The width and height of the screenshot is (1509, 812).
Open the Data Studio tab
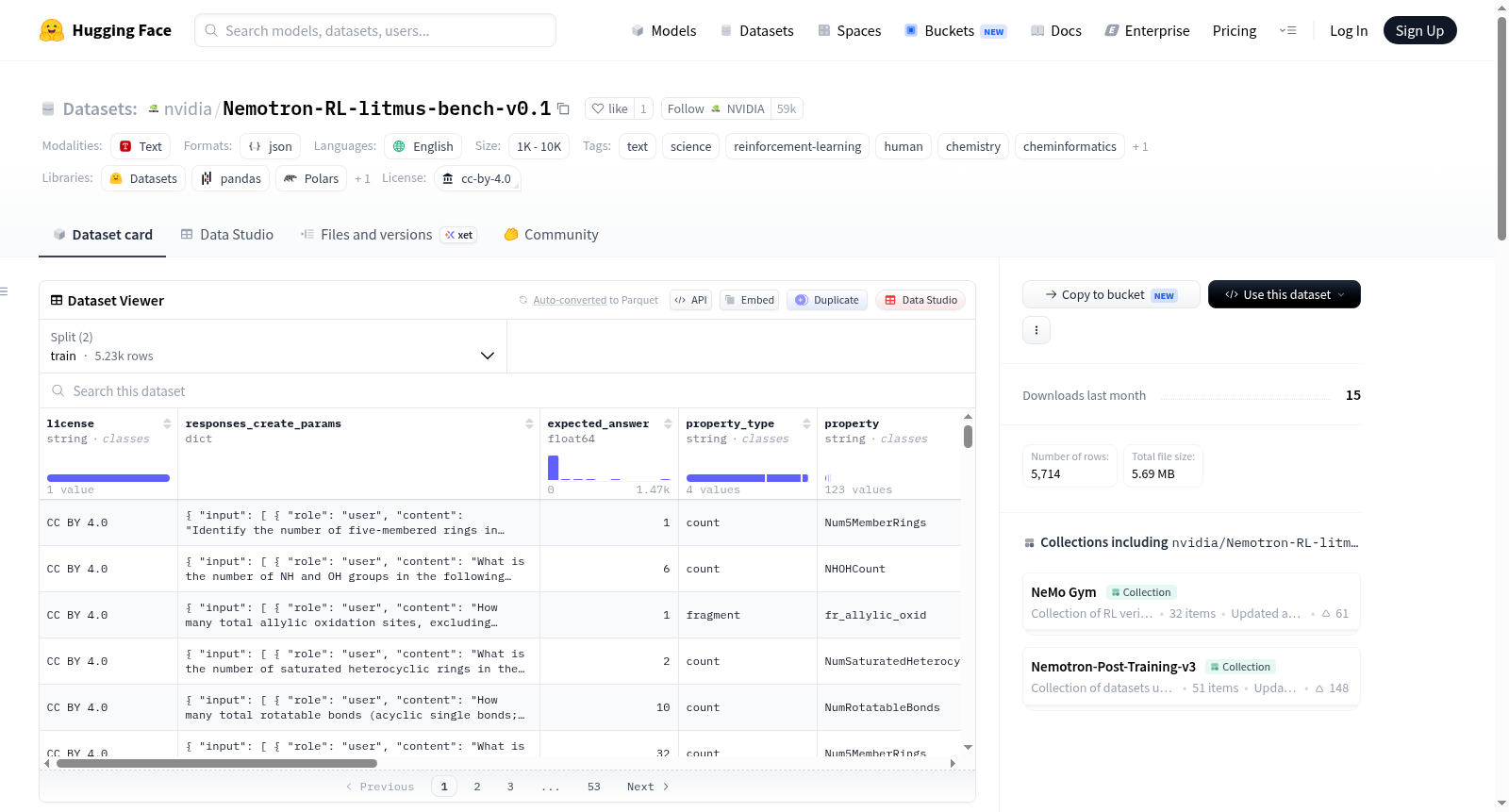(227, 235)
